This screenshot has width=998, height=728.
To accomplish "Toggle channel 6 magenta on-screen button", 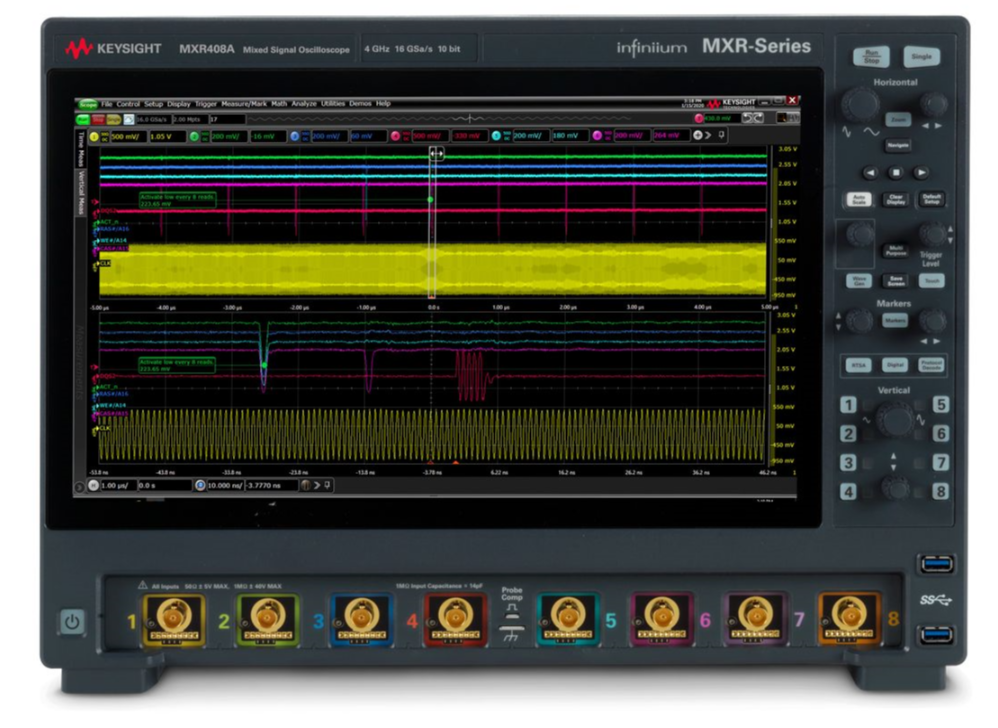I will pyautogui.click(x=597, y=136).
